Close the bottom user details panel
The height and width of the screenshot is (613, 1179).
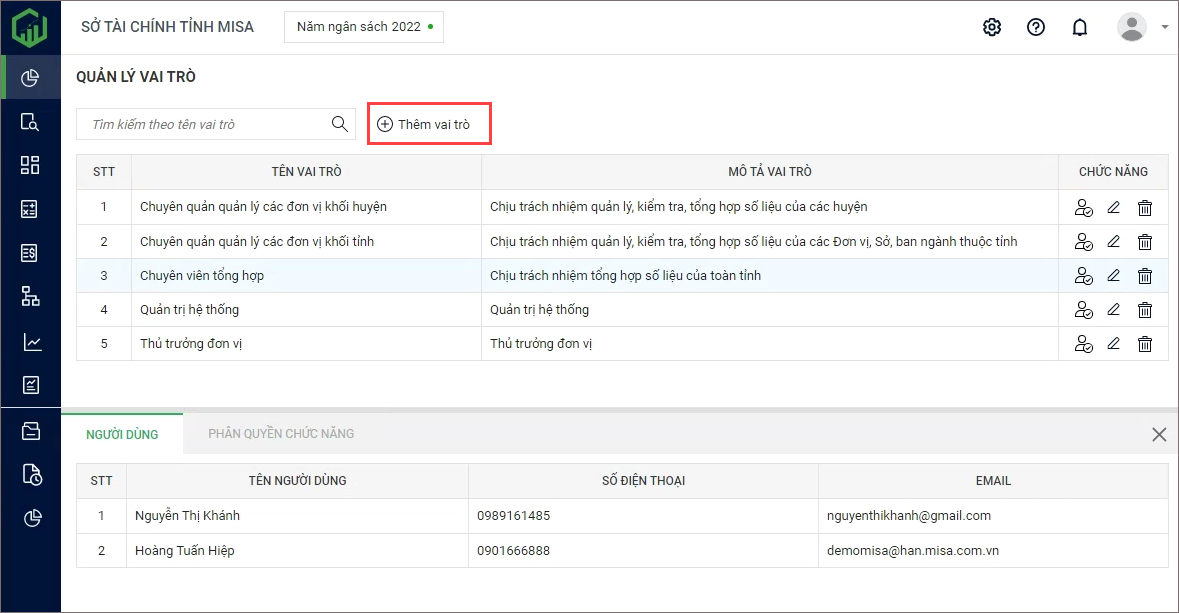1159,434
